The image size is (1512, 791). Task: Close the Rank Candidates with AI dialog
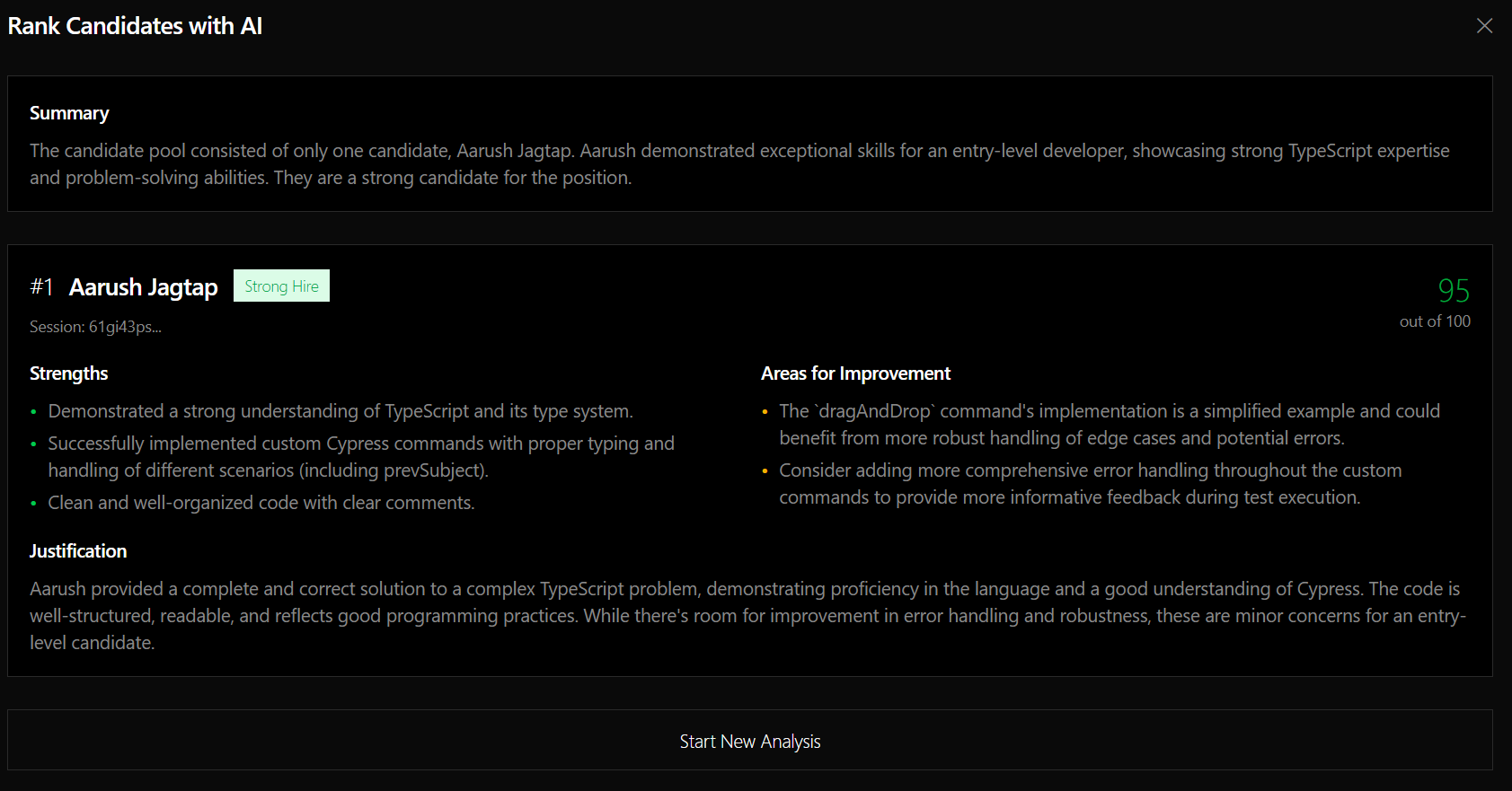pyautogui.click(x=1484, y=26)
